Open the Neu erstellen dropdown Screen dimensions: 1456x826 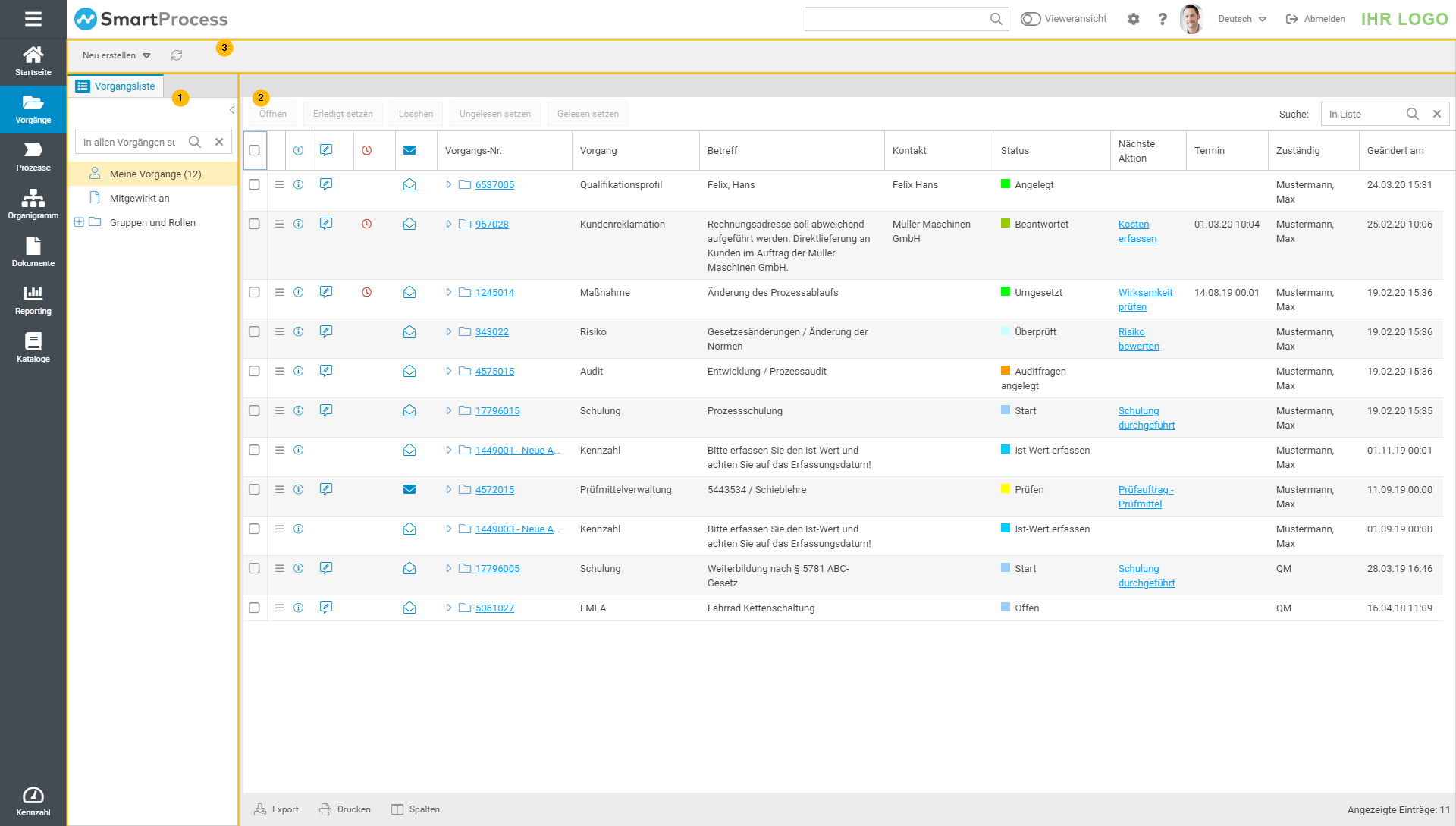[117, 55]
